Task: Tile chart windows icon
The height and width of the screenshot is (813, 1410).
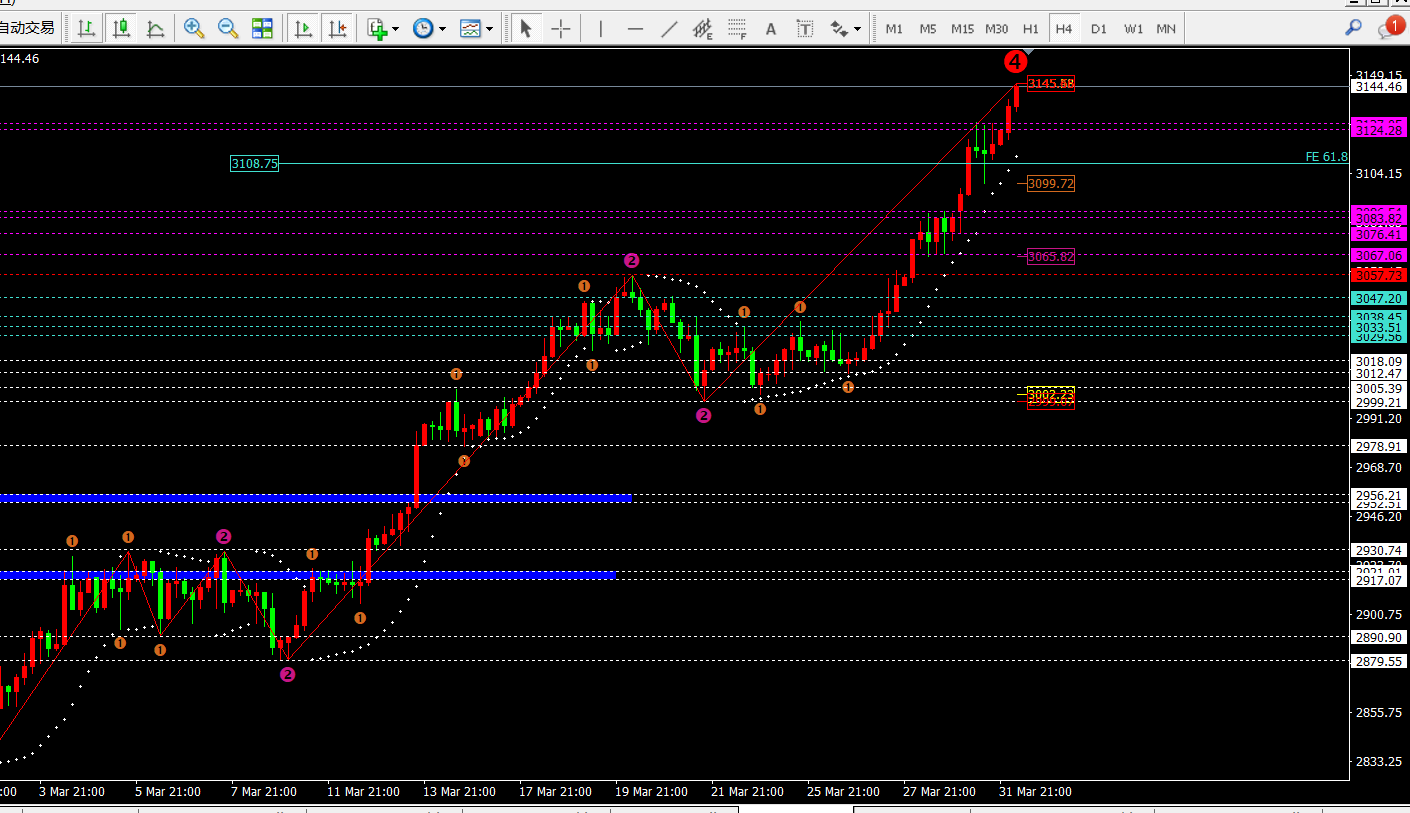Action: [x=262, y=29]
